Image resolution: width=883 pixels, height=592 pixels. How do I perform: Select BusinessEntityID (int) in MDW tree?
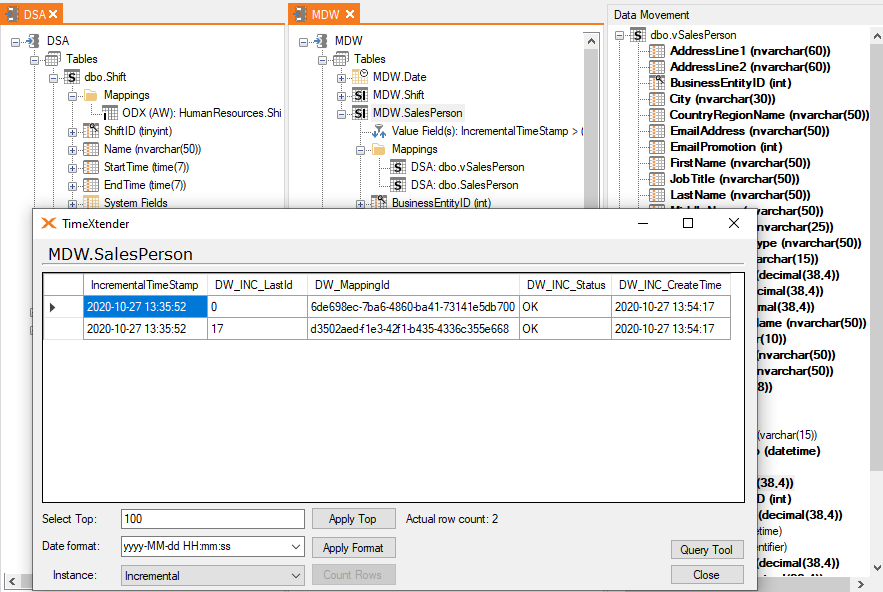(x=442, y=203)
